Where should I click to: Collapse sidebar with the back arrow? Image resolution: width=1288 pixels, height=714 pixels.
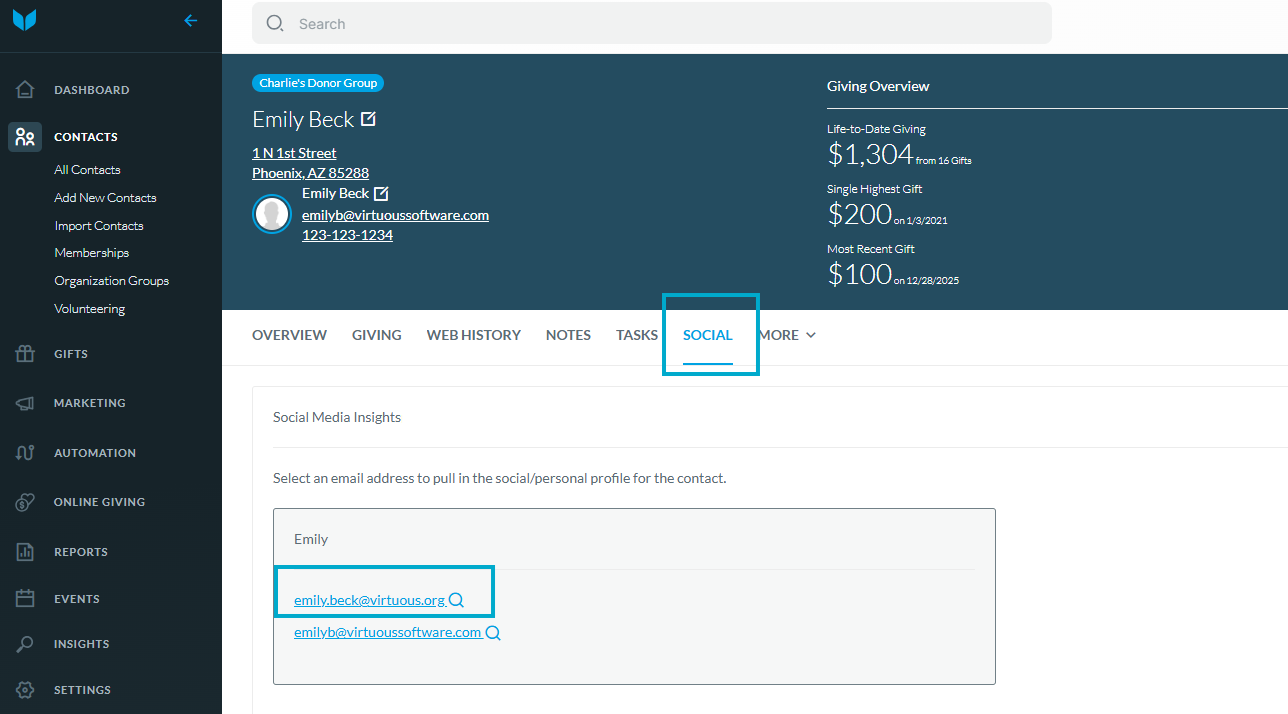191,20
